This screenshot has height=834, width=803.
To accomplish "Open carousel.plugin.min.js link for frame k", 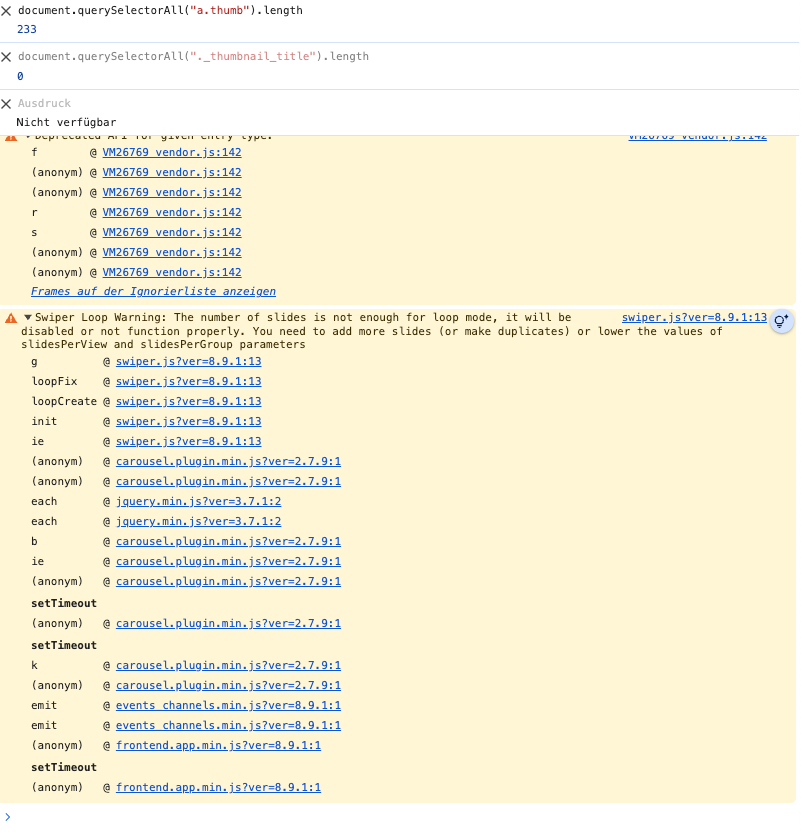I will (x=228, y=665).
